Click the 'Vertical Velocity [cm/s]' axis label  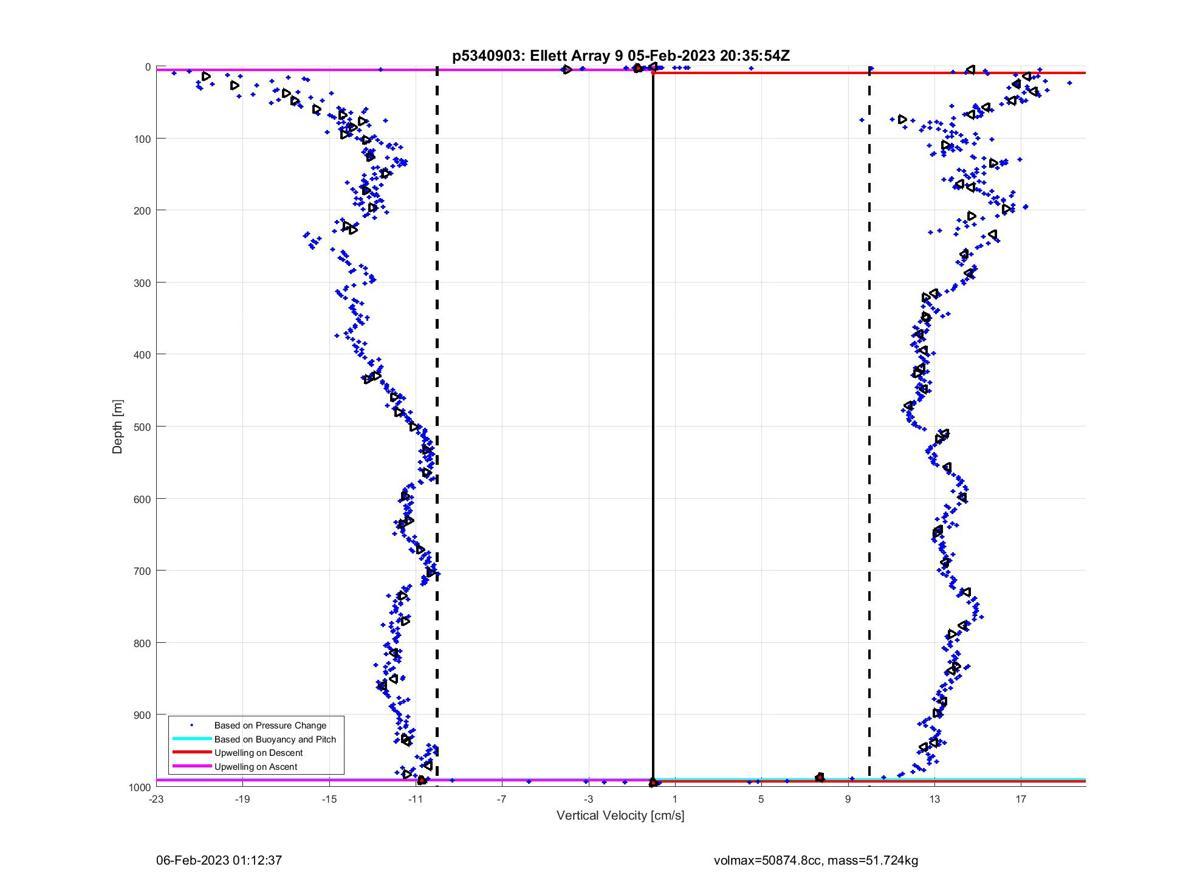tap(620, 816)
